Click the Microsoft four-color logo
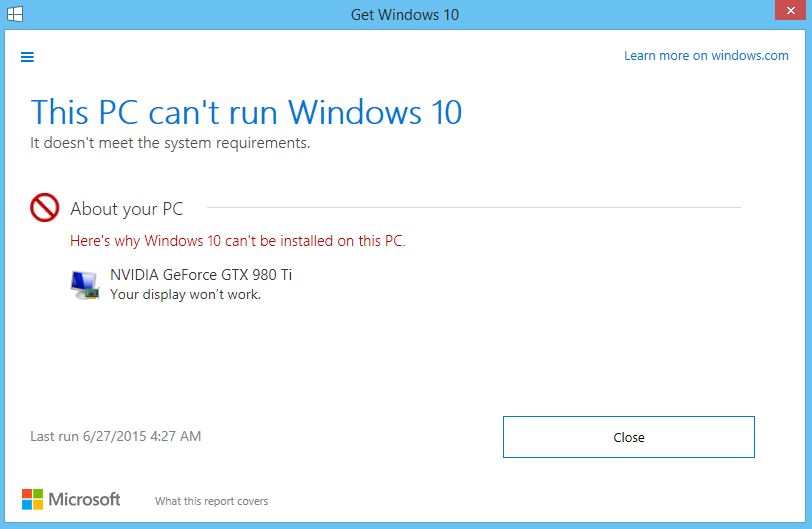812x529 pixels. [33, 499]
